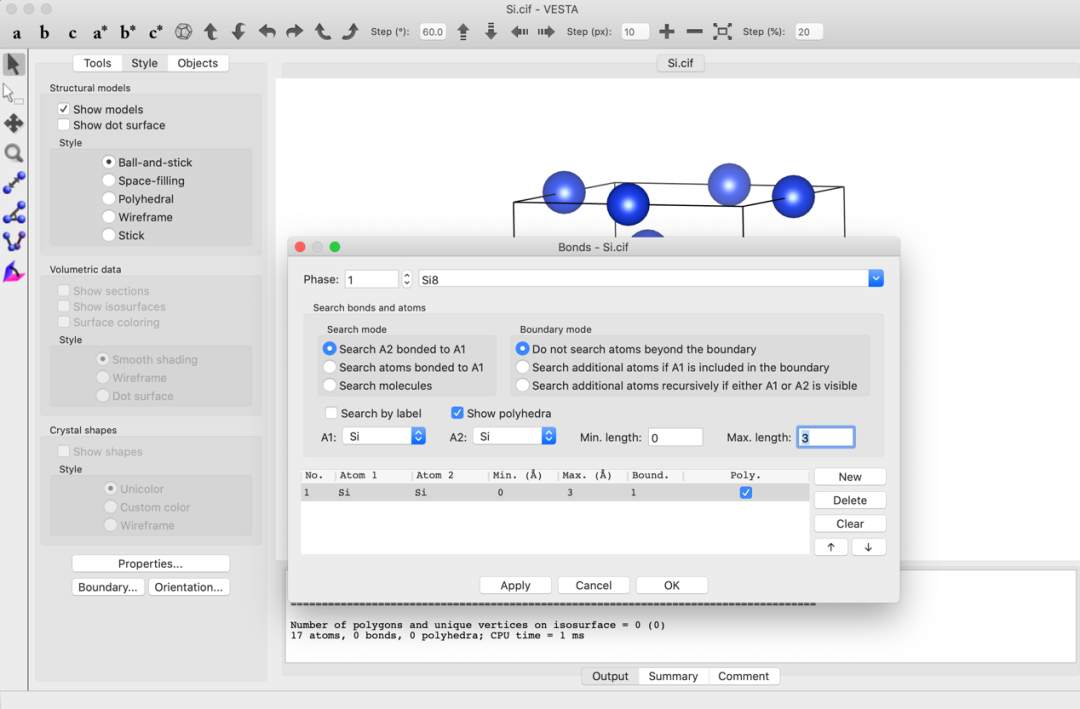1080x709 pixels.
Task: Select search additional atoms recursively option
Action: pos(522,386)
